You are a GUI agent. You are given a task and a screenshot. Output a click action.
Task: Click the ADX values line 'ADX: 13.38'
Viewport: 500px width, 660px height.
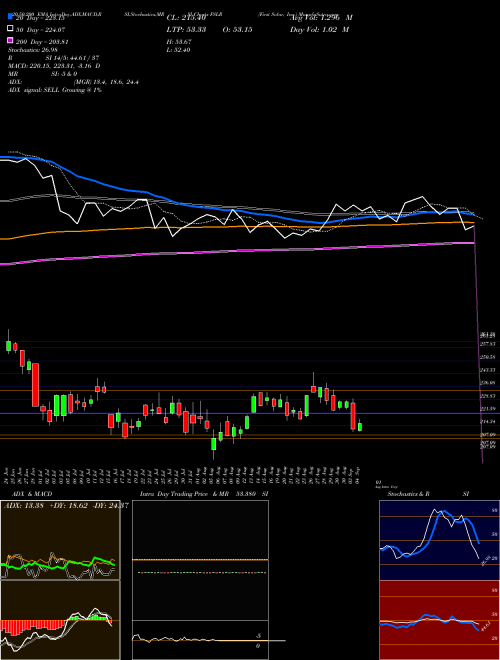pyautogui.click(x=66, y=506)
